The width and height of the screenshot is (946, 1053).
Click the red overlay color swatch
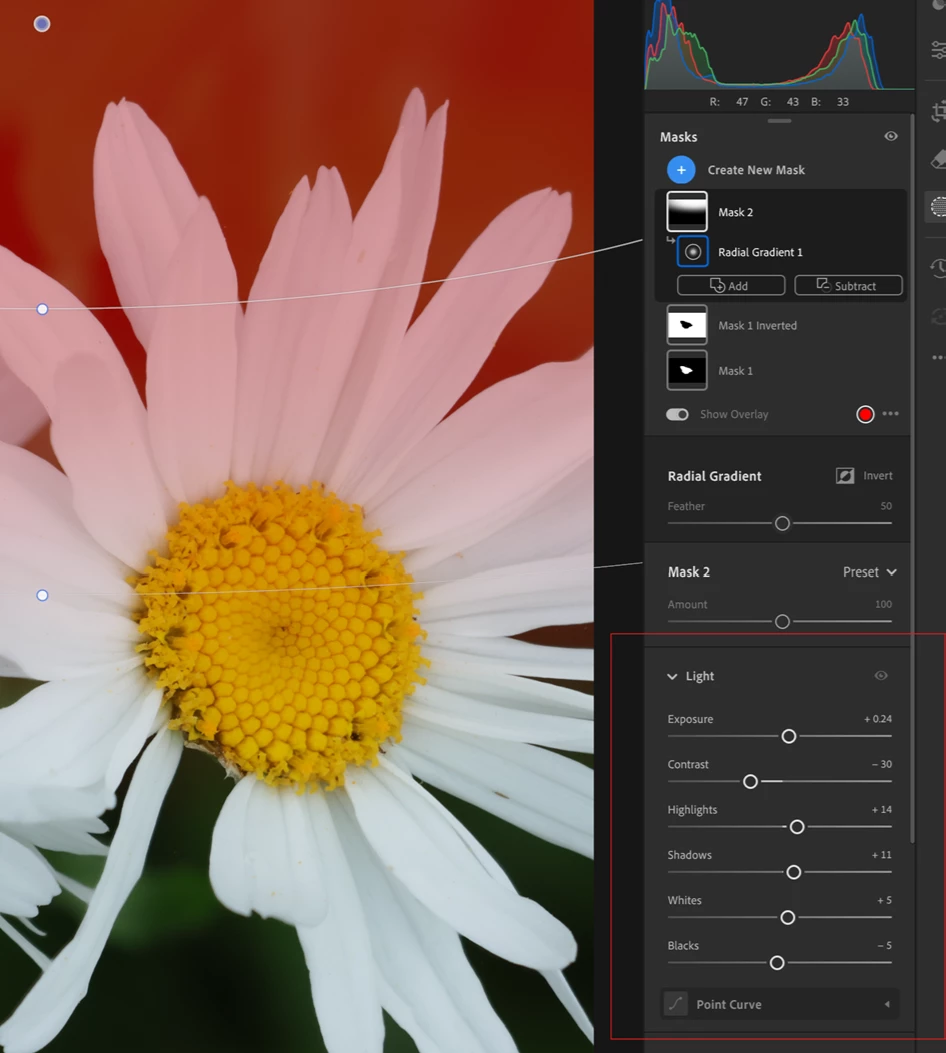click(865, 414)
